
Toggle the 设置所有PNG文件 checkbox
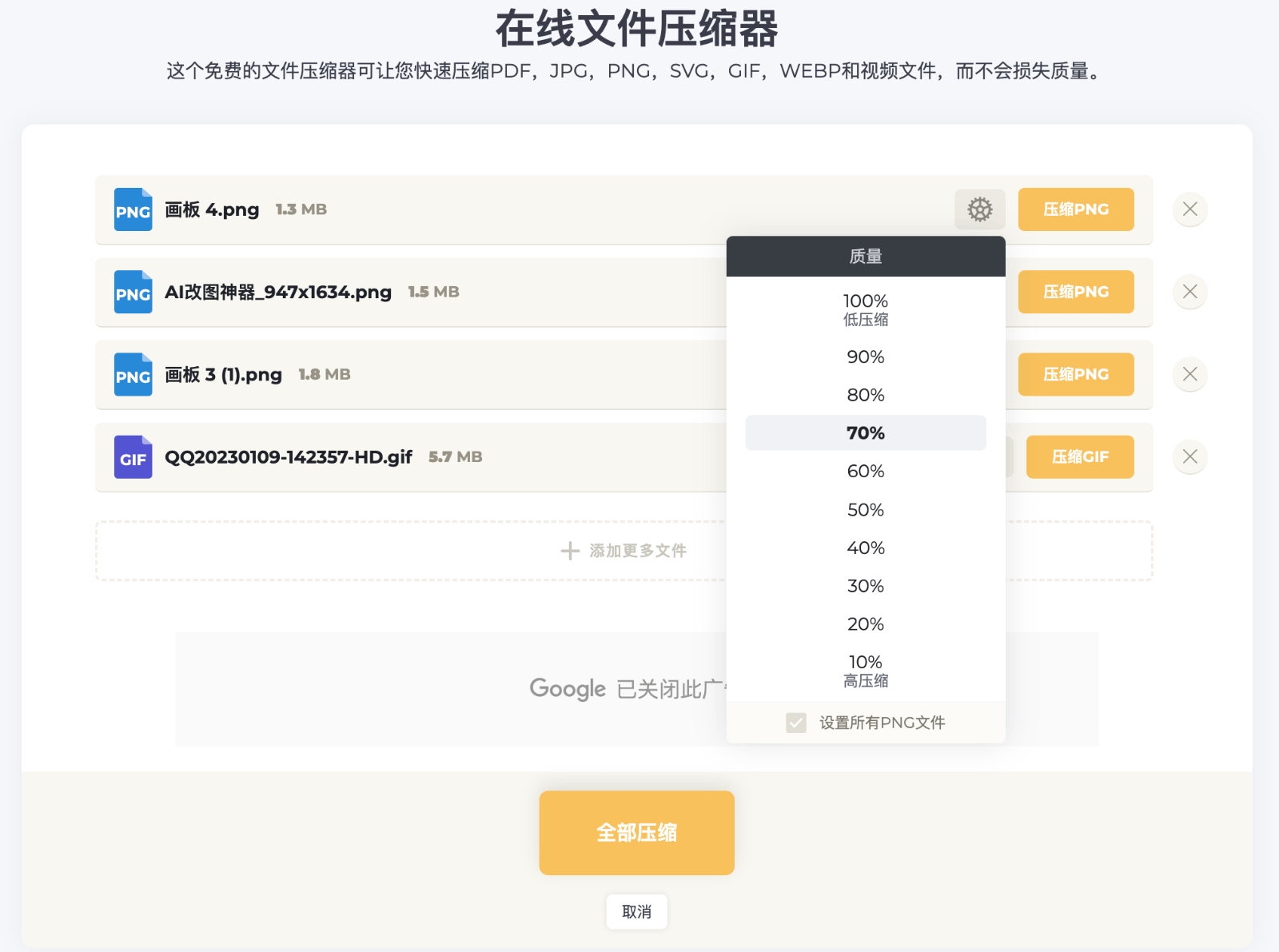(795, 723)
